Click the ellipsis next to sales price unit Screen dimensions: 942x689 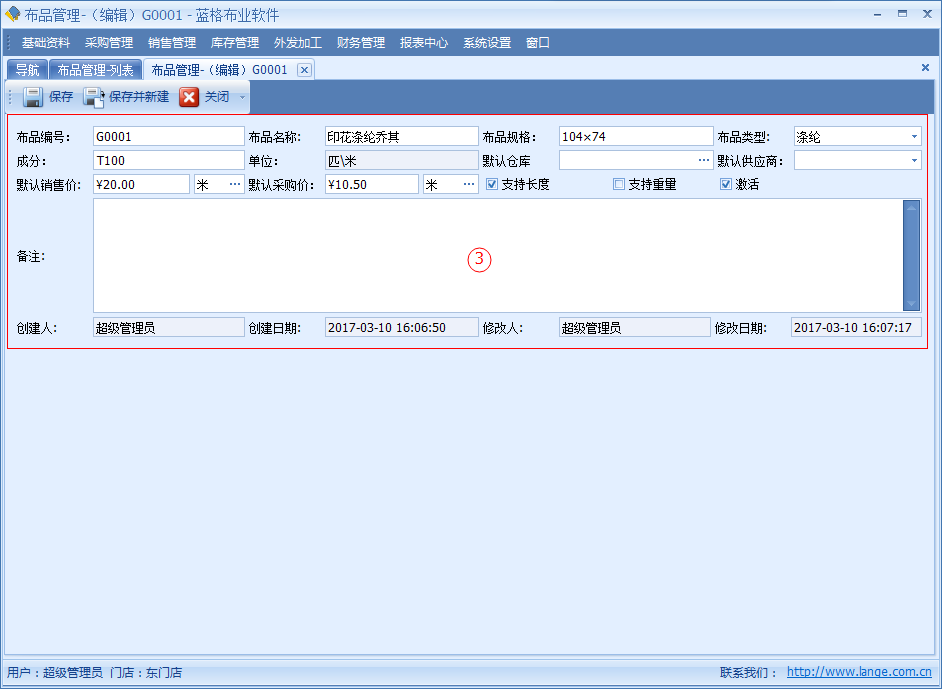pos(236,183)
